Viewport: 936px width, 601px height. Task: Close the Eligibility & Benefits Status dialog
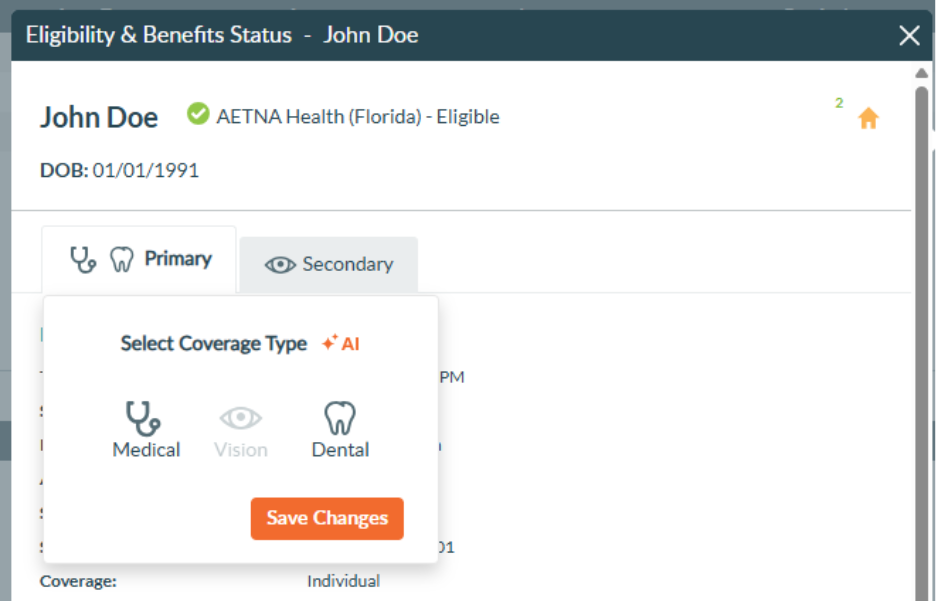(x=909, y=36)
